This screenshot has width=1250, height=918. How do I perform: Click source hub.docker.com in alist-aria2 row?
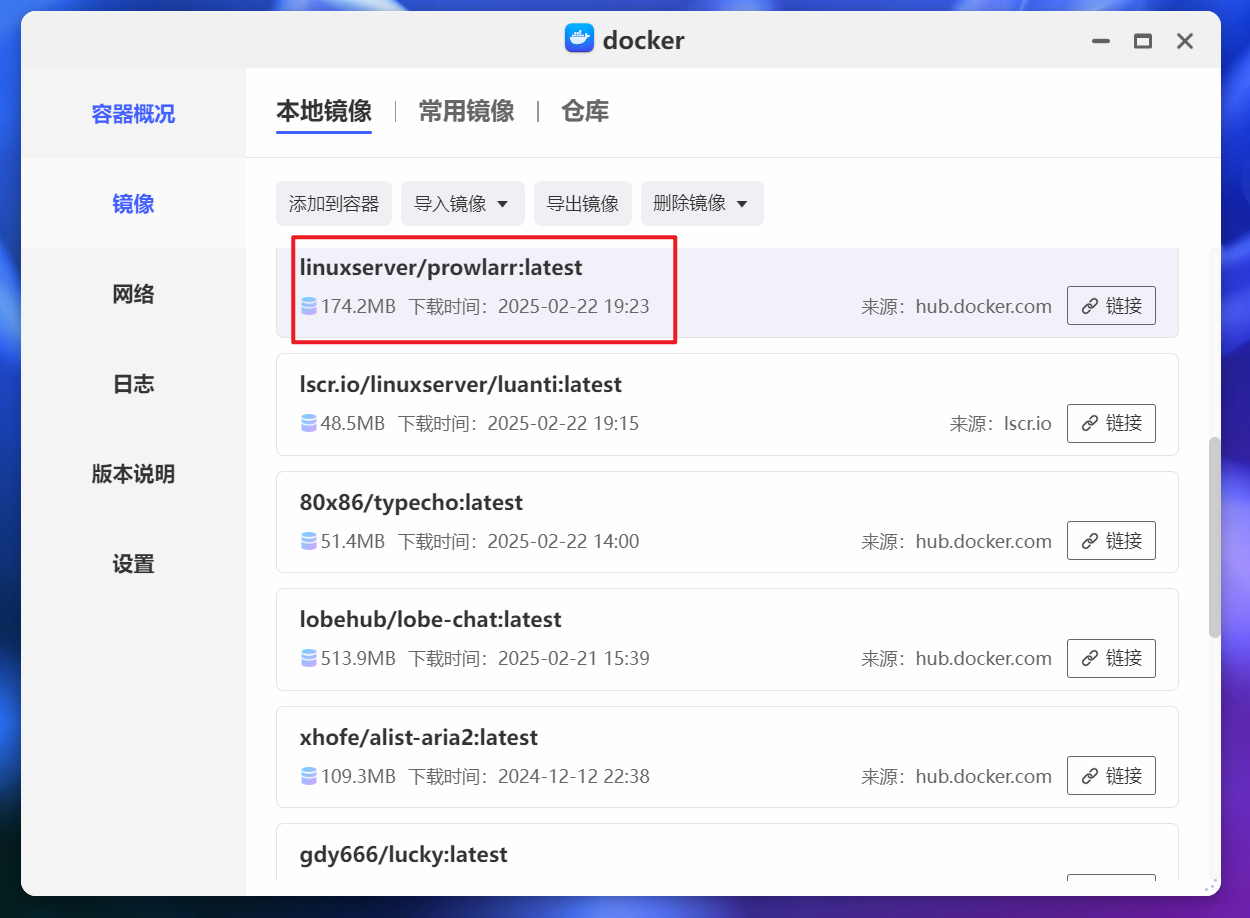984,777
